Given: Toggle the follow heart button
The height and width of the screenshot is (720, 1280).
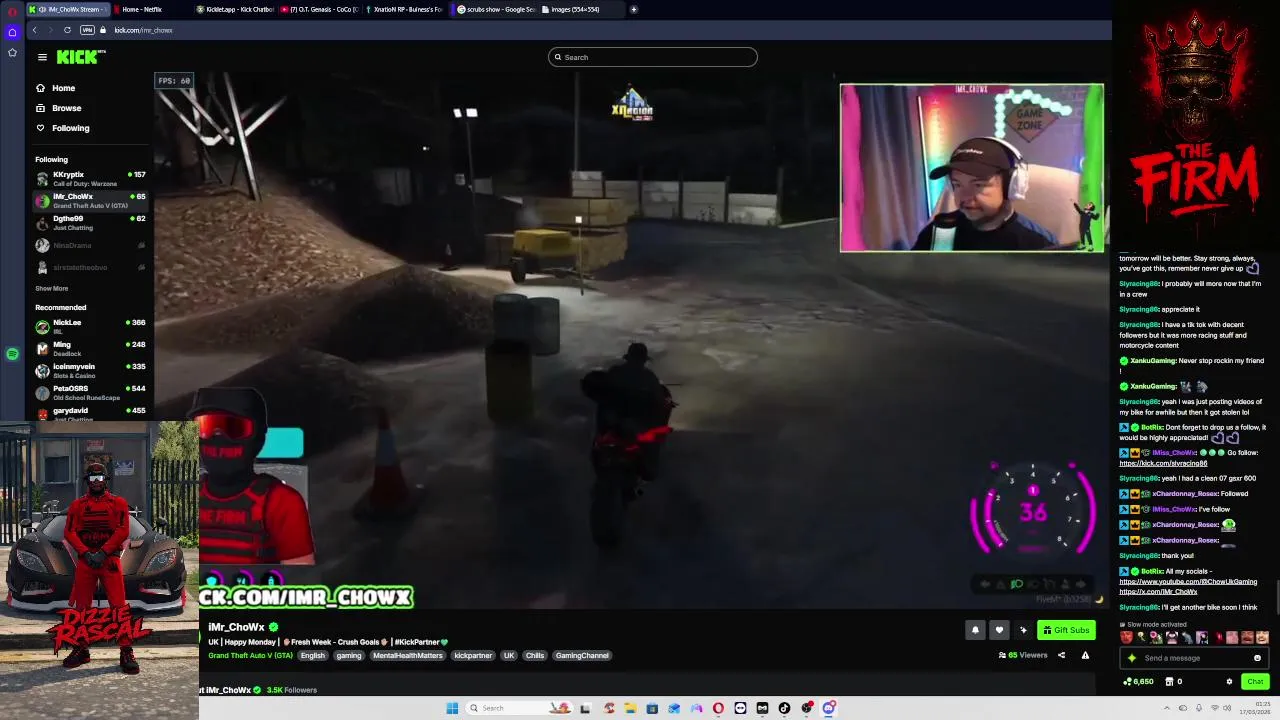Looking at the screenshot, I should [999, 630].
